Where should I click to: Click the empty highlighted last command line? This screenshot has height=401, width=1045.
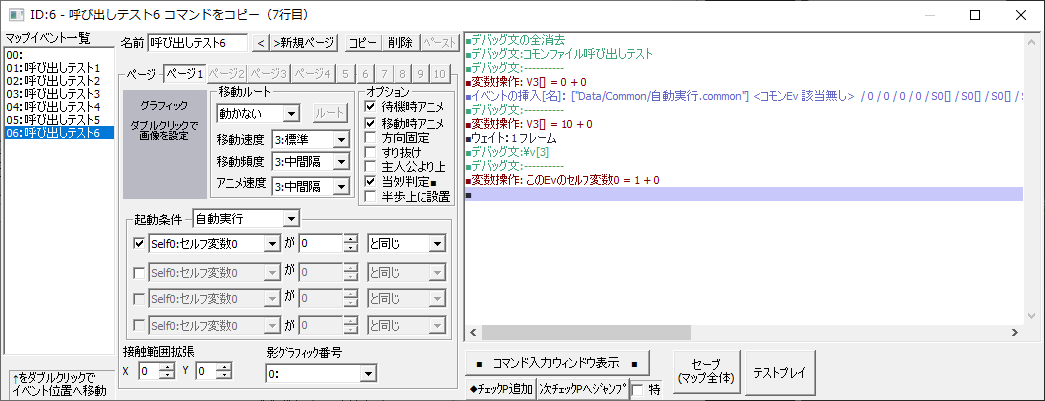click(745, 195)
